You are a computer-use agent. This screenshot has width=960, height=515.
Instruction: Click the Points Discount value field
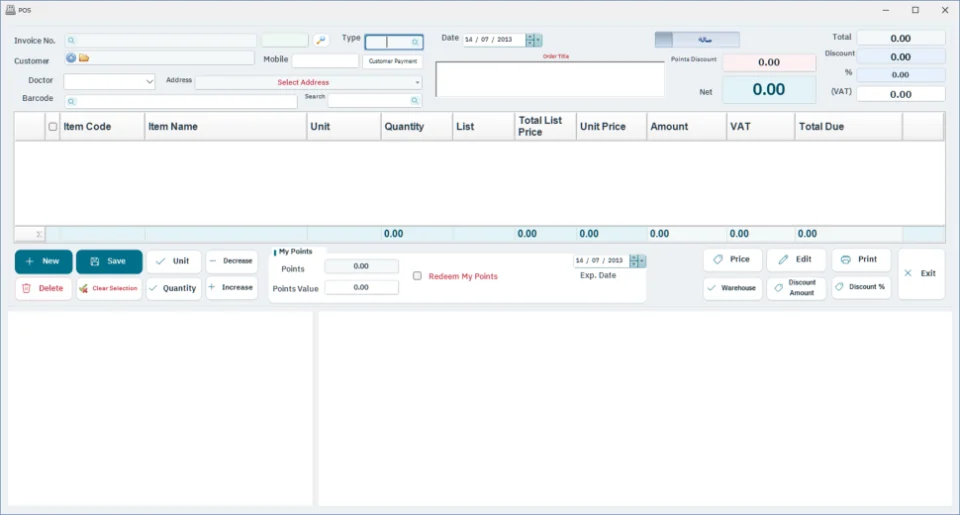click(769, 62)
